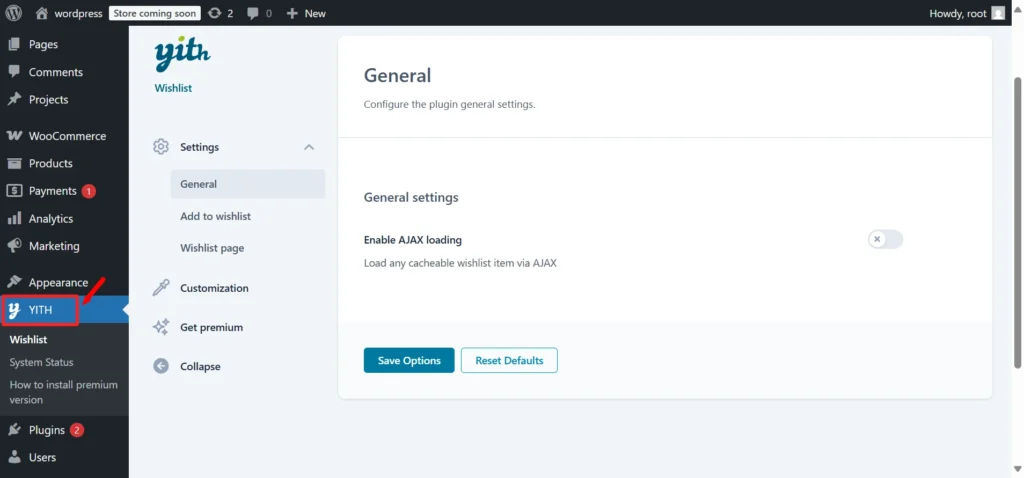The image size is (1024, 478).
Task: Click the Save Options button
Action: [x=409, y=360]
